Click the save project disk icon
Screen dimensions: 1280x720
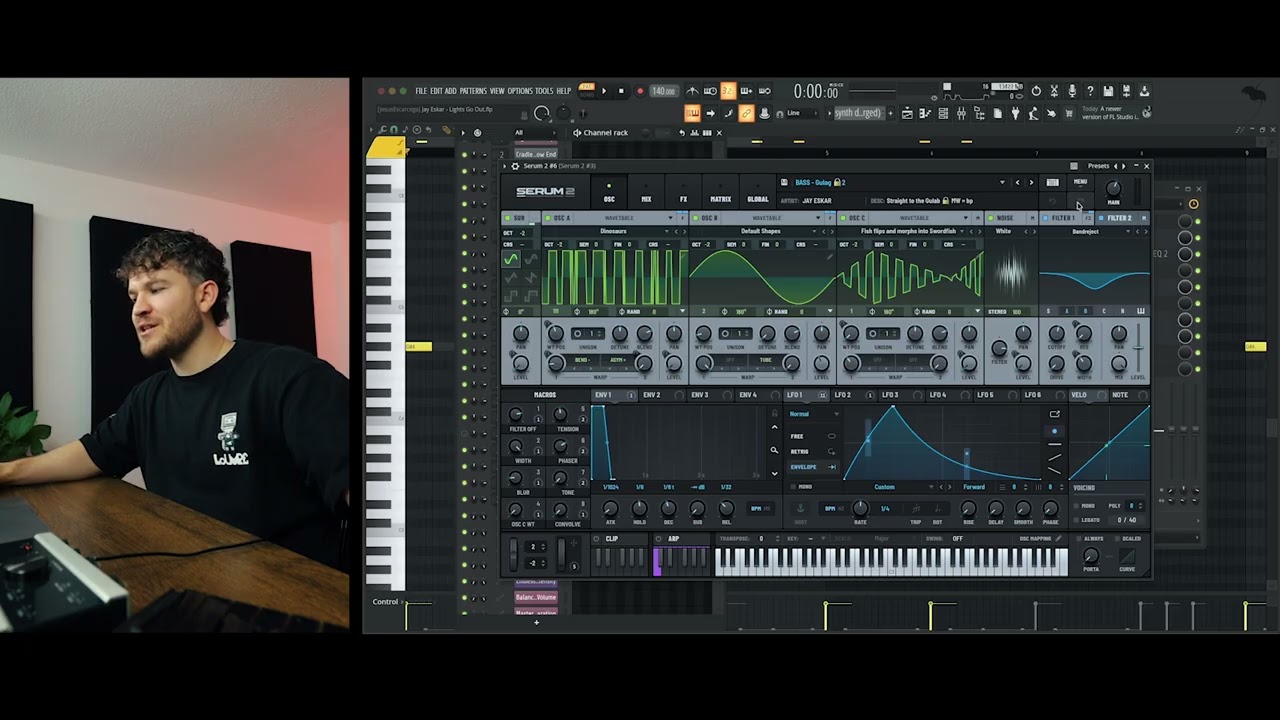(x=1108, y=91)
